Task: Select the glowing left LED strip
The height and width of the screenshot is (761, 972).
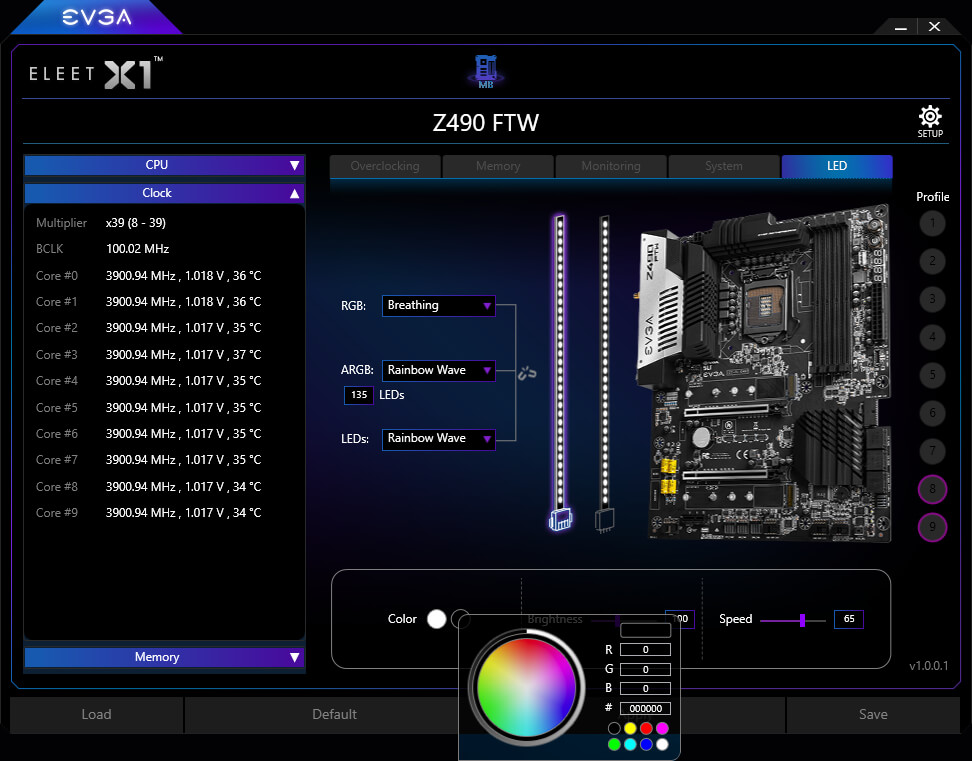Action: (x=560, y=371)
